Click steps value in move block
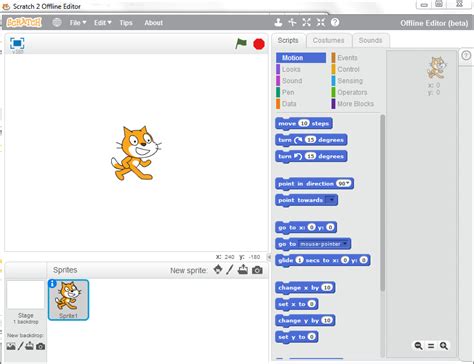 tap(304, 123)
